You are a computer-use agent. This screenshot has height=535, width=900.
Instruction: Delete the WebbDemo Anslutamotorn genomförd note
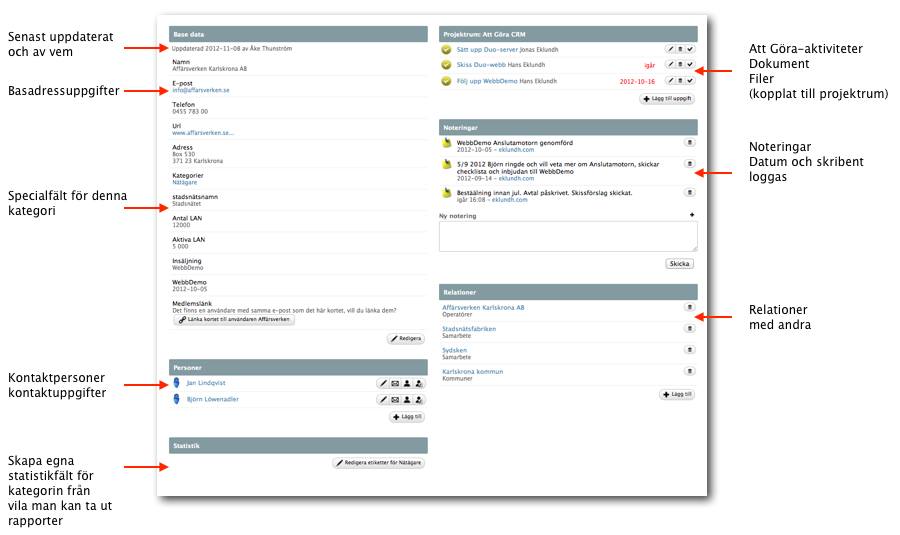[x=689, y=143]
